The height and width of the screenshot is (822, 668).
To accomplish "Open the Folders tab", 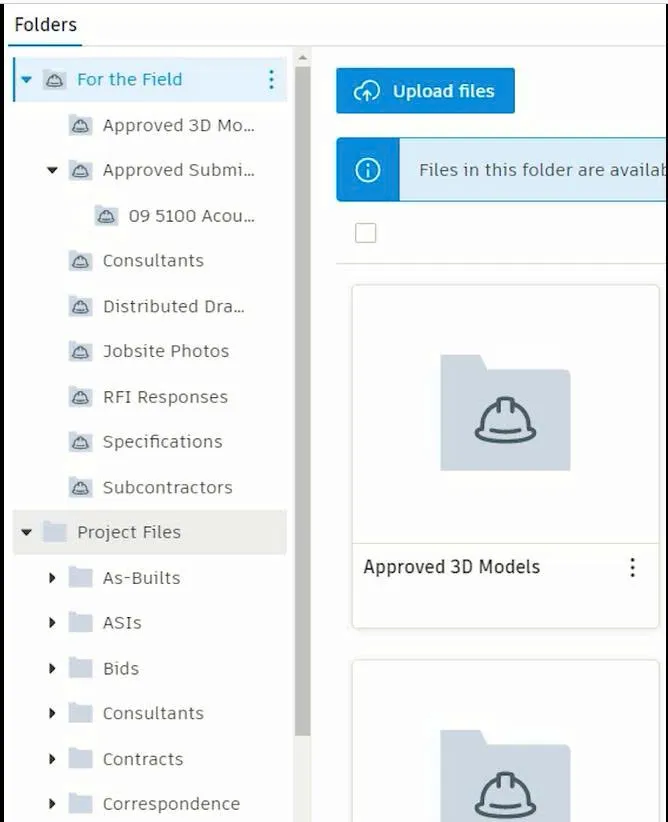I will [x=46, y=25].
